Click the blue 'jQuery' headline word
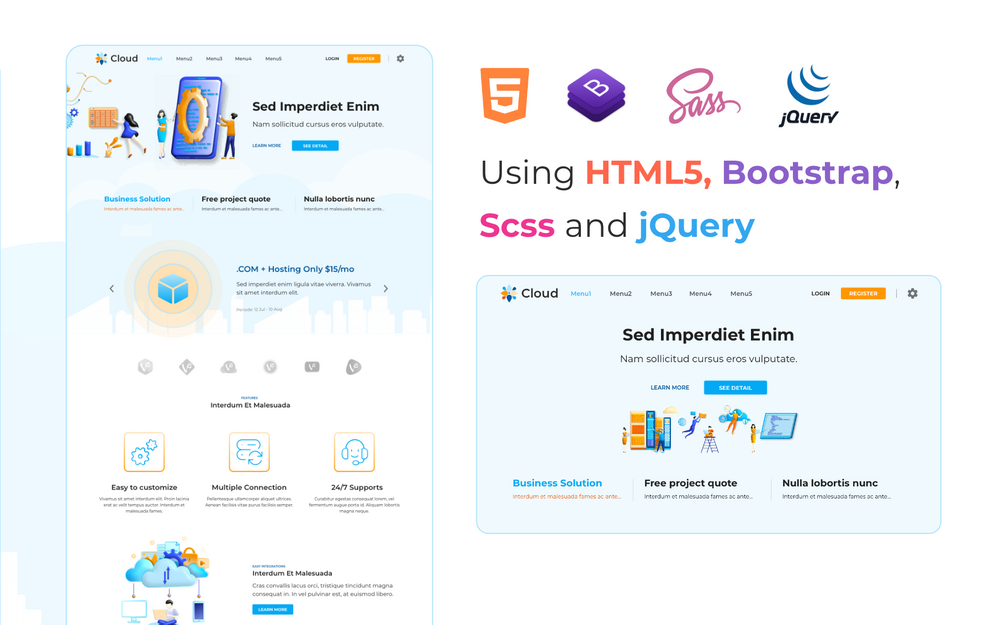This screenshot has width=1005, height=625. tap(696, 228)
